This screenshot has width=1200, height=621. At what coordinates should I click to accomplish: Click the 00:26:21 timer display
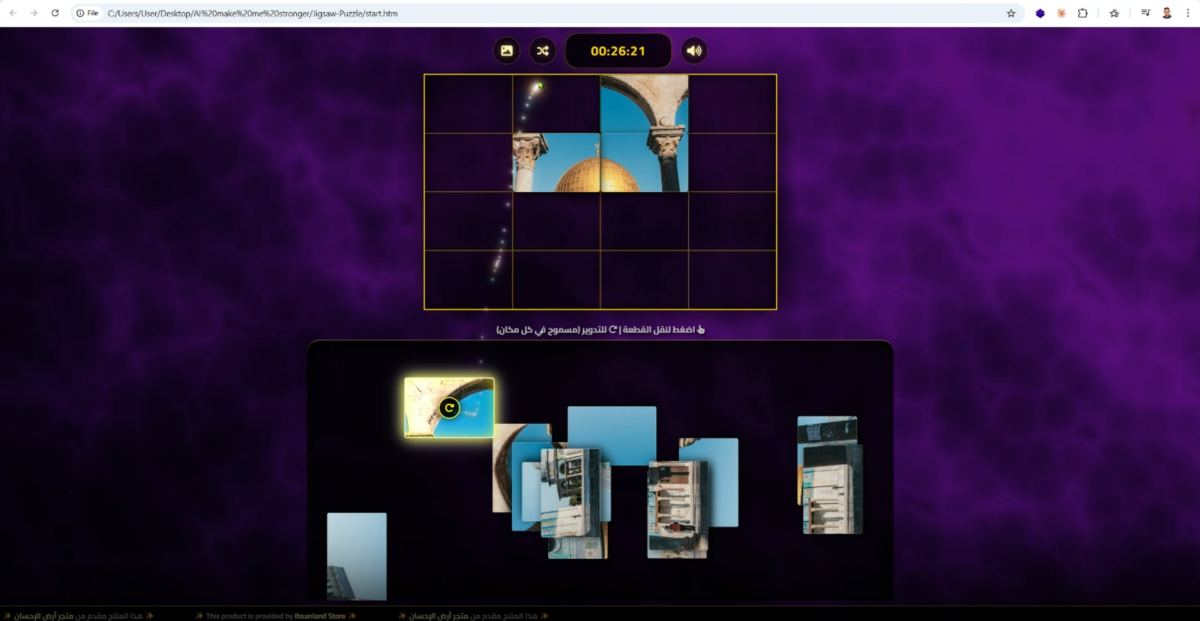617,51
